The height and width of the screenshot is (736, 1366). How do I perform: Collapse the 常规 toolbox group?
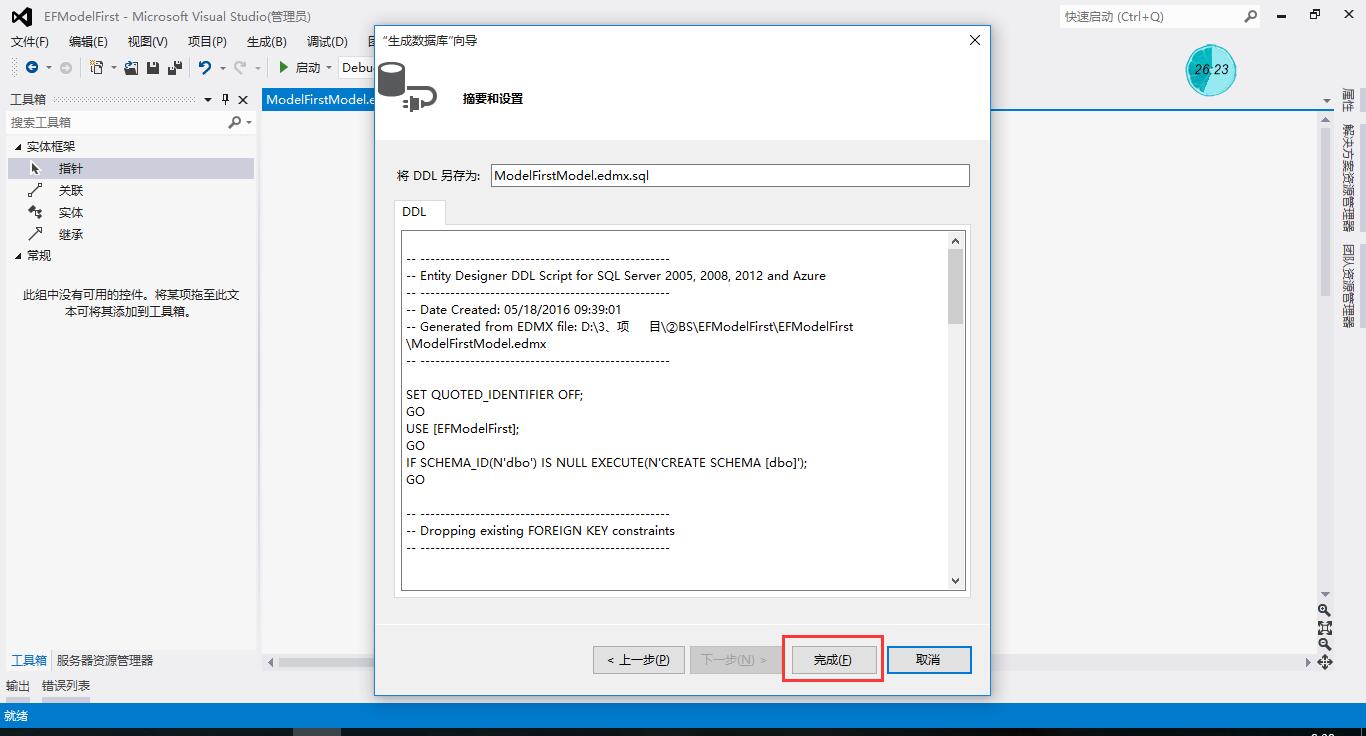click(17, 256)
